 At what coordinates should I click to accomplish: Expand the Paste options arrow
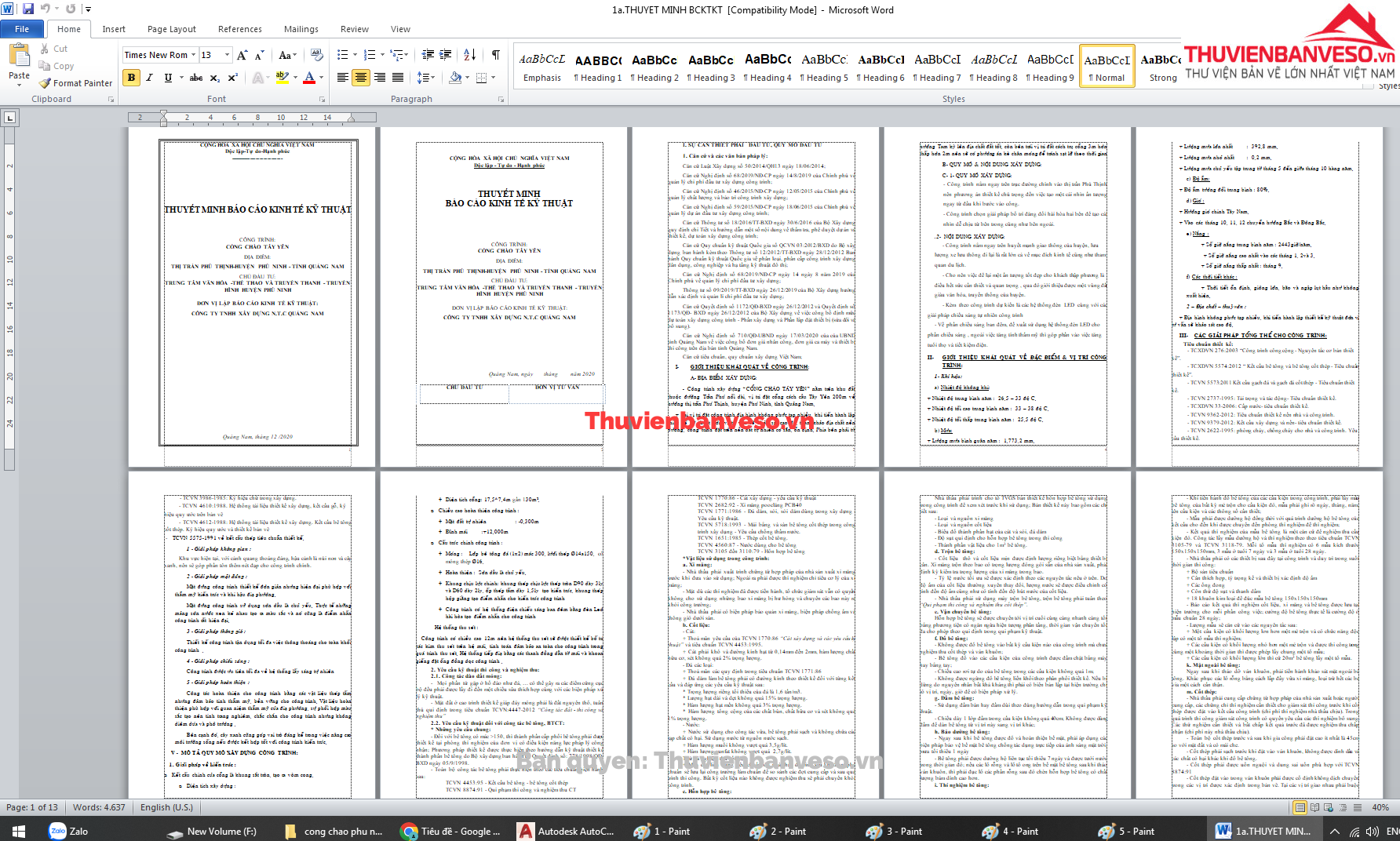[19, 85]
